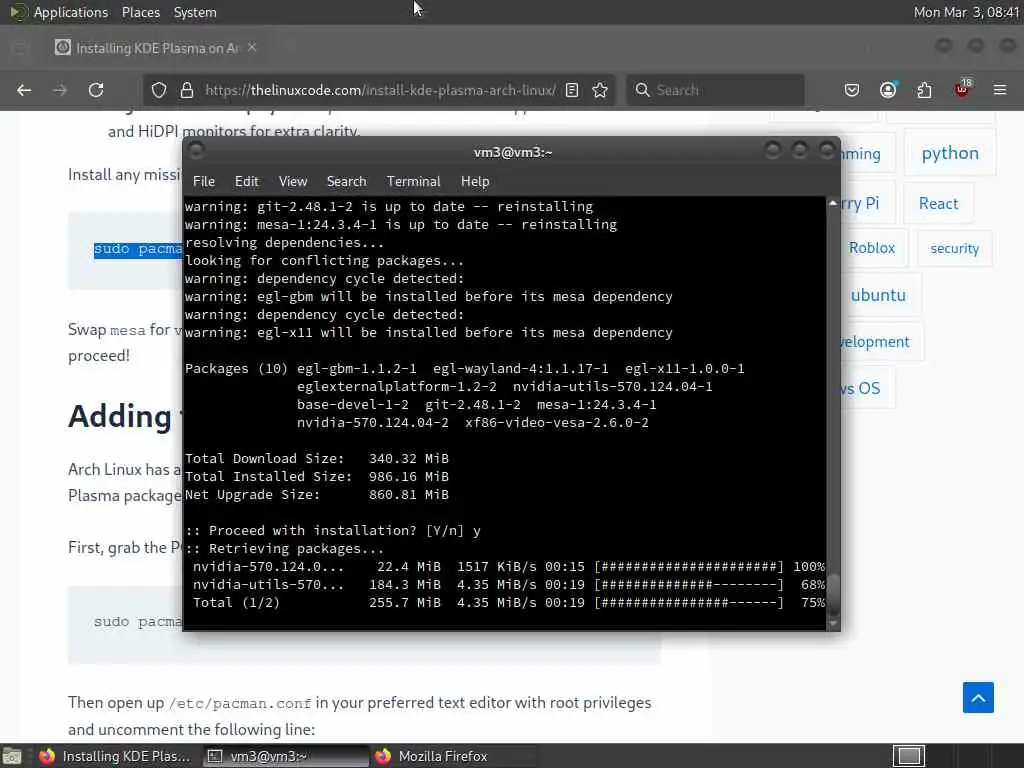This screenshot has width=1024, height=768.
Task: Open the Roblox tag link
Action: 871,248
